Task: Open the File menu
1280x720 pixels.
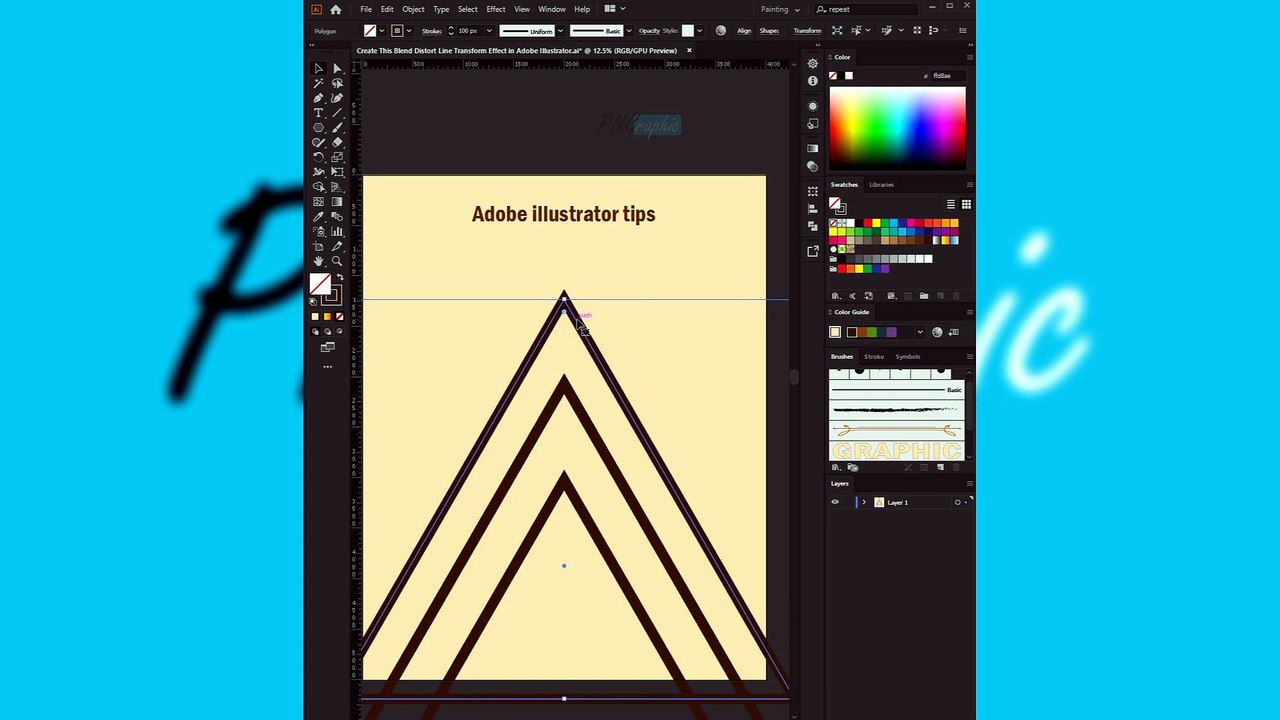Action: point(366,9)
